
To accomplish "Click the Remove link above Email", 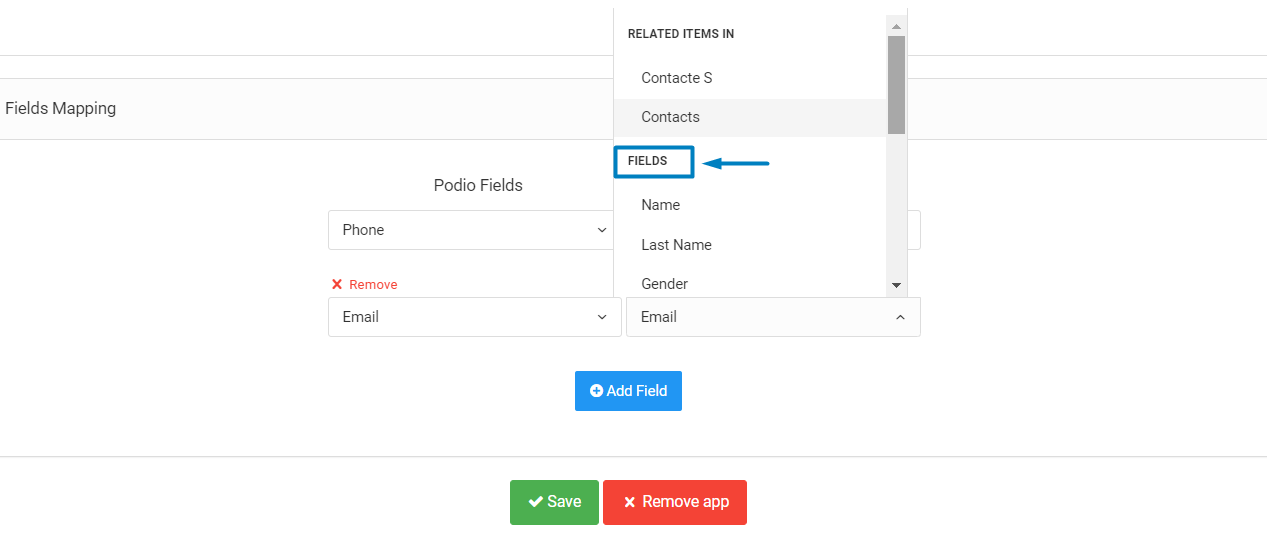I will pos(373,285).
